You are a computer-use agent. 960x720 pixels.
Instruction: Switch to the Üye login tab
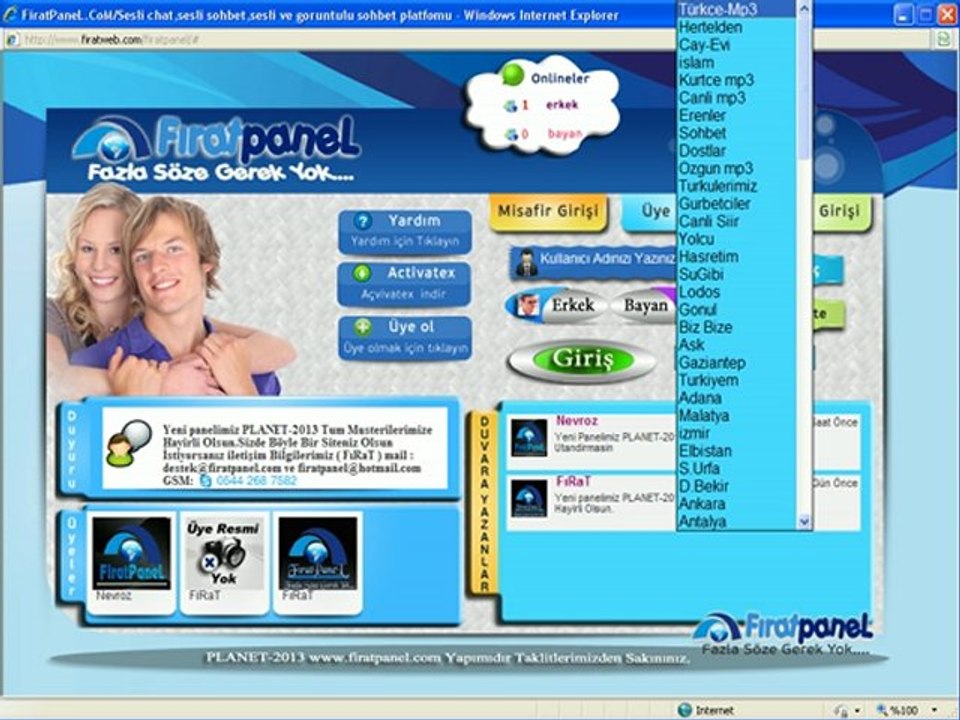[x=650, y=212]
